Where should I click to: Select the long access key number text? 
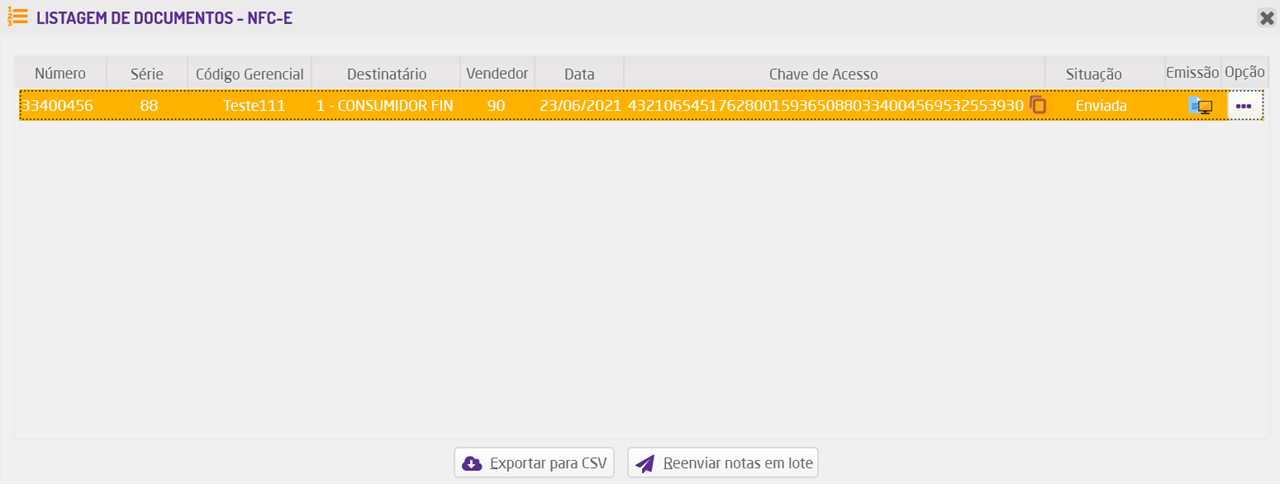tap(826, 105)
